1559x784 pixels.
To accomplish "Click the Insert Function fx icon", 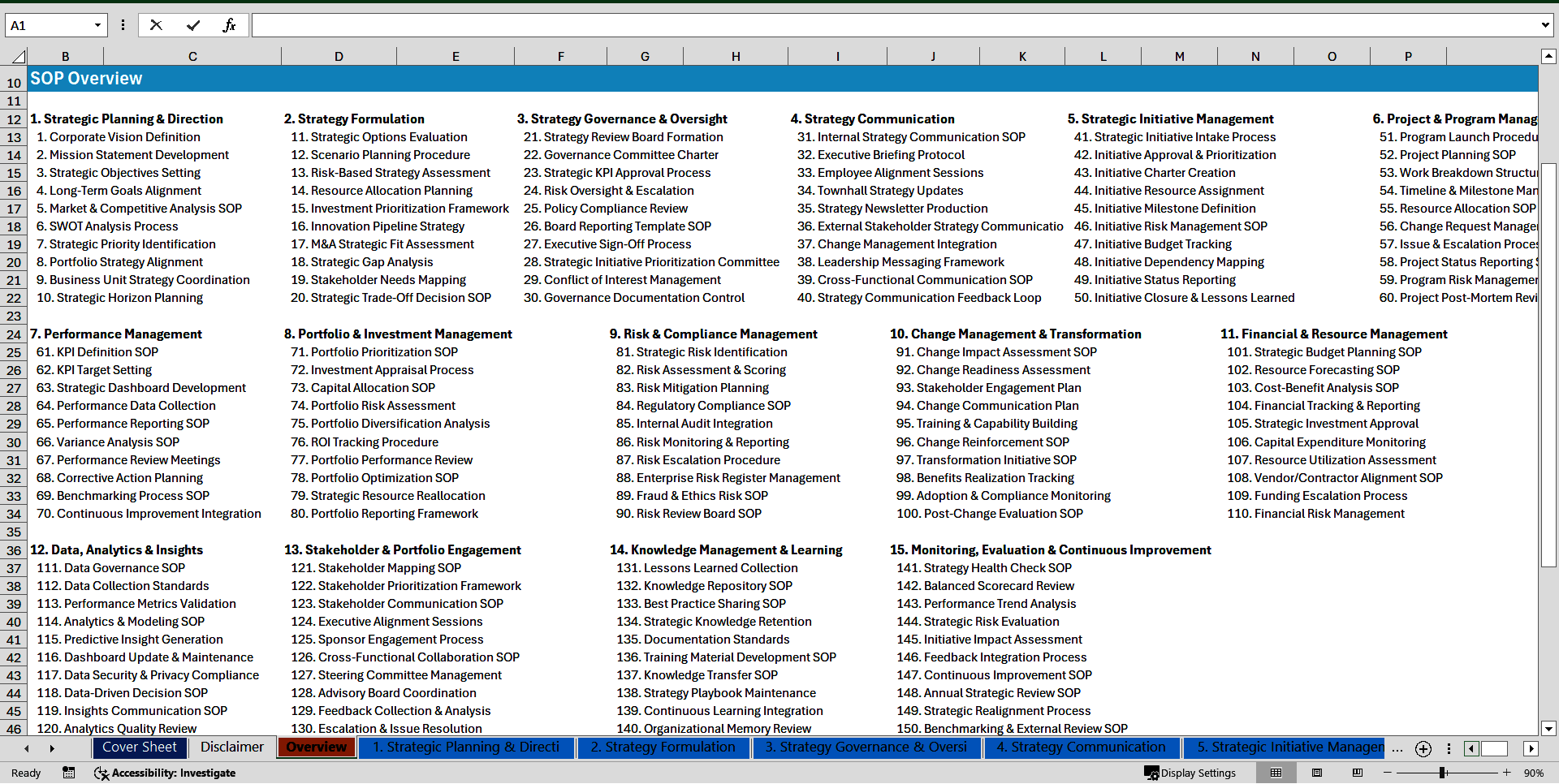I will click(x=229, y=25).
